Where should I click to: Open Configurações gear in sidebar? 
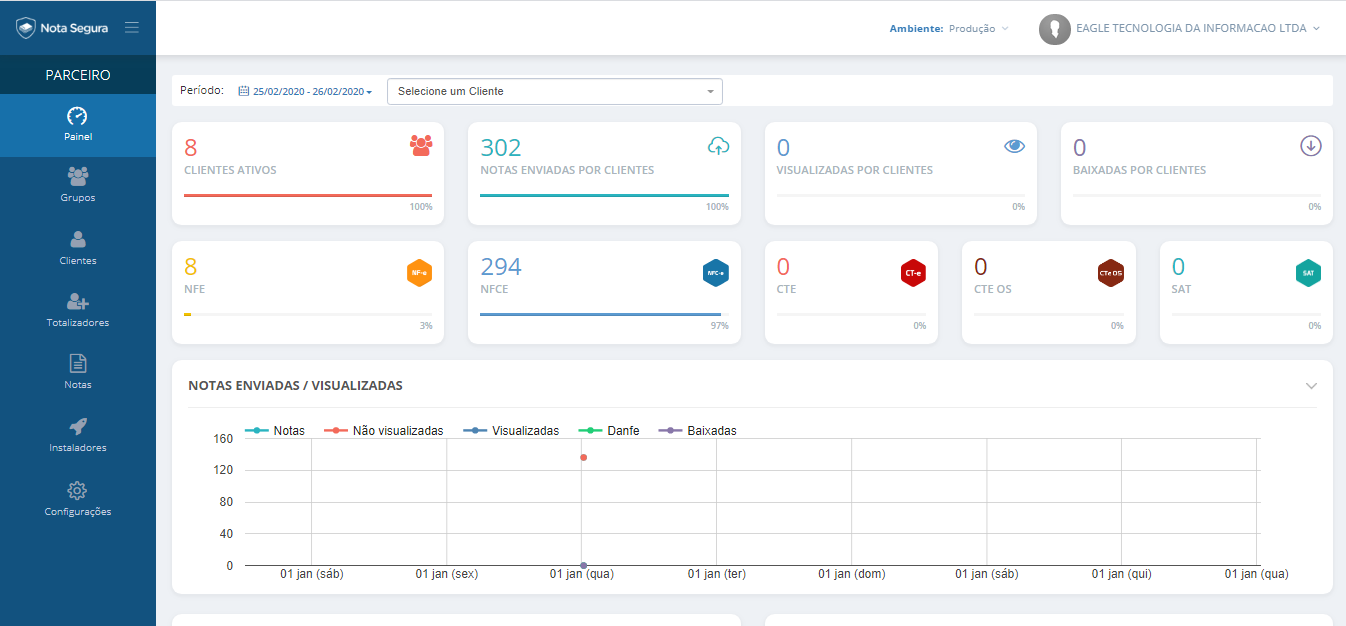[78, 498]
